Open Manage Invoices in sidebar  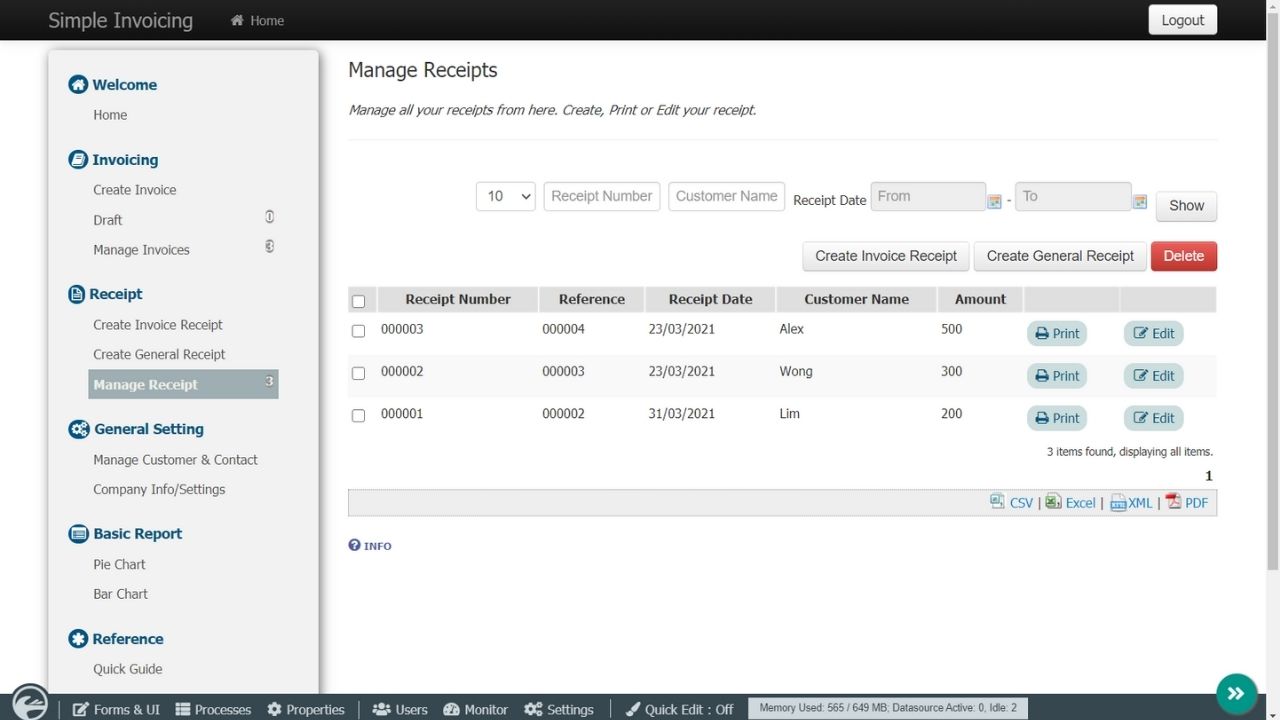(141, 250)
